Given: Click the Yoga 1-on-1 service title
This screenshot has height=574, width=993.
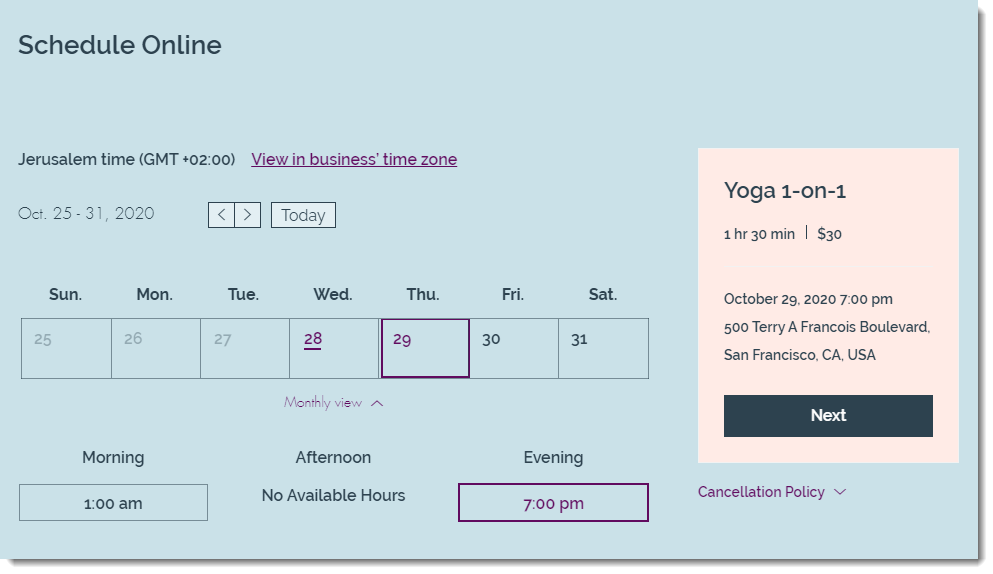Looking at the screenshot, I should pyautogui.click(x=785, y=190).
